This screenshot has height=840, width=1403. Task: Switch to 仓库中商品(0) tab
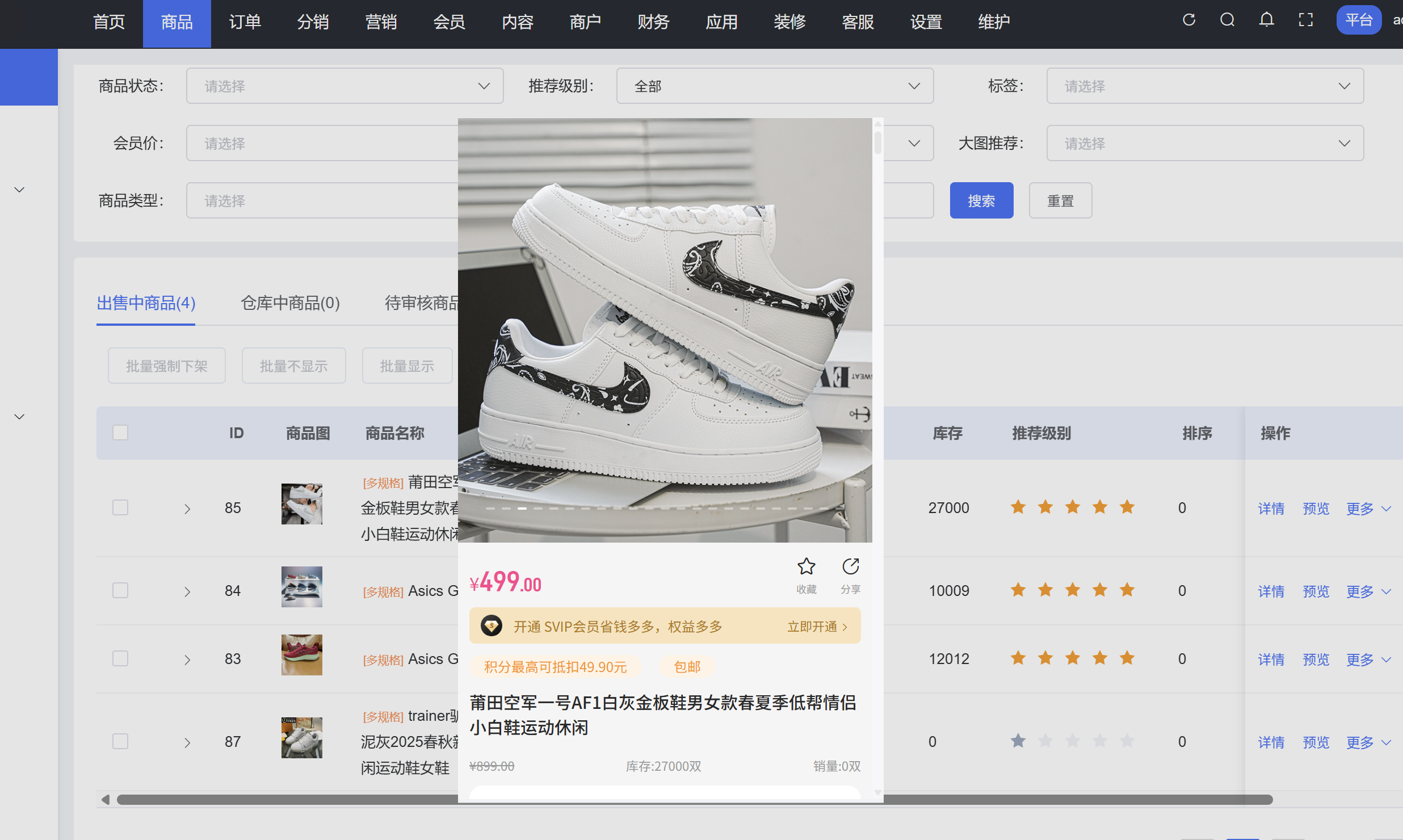pyautogui.click(x=290, y=303)
